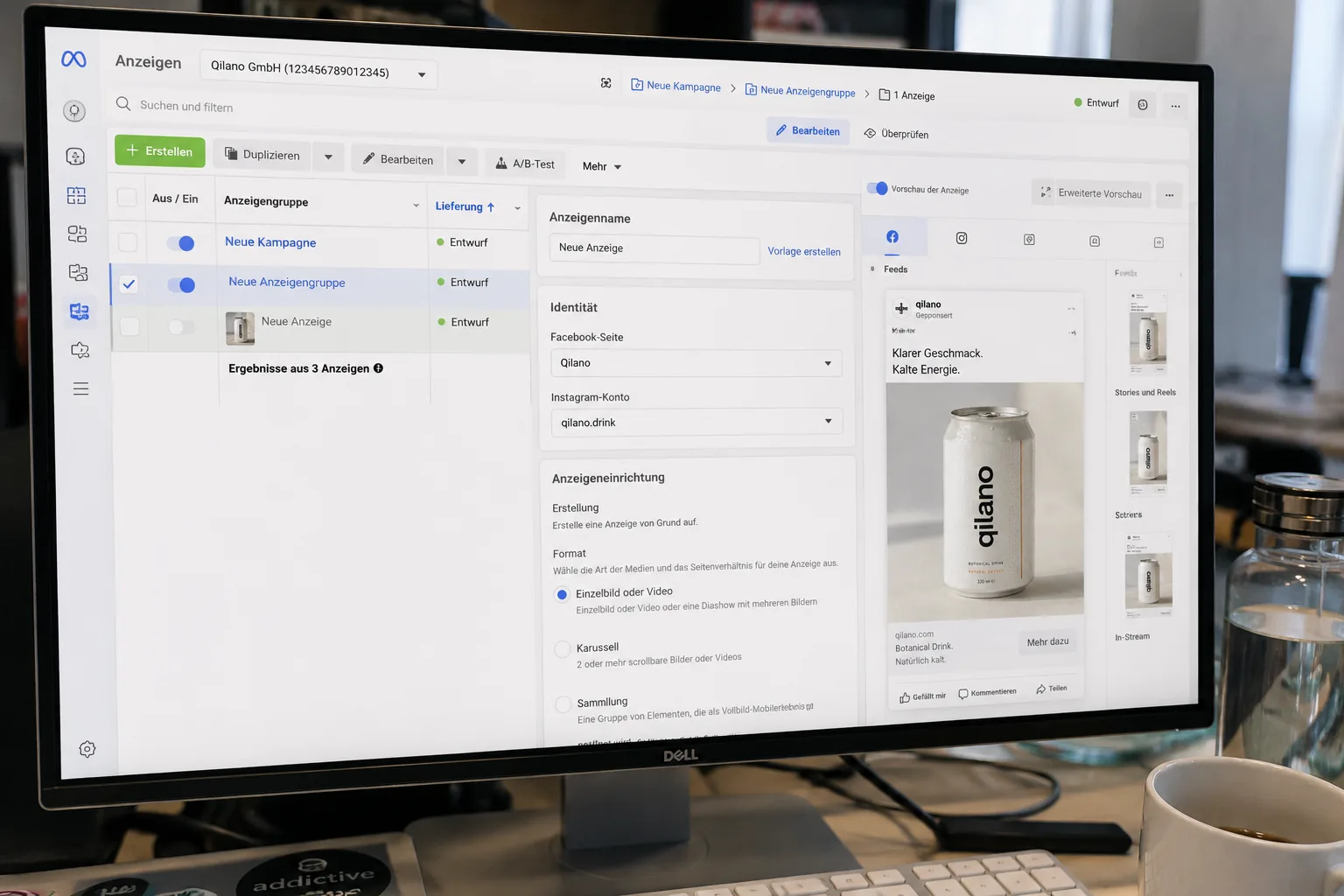This screenshot has width=1344, height=896.
Task: Click Vorlage erstellen link
Action: pyautogui.click(x=804, y=251)
